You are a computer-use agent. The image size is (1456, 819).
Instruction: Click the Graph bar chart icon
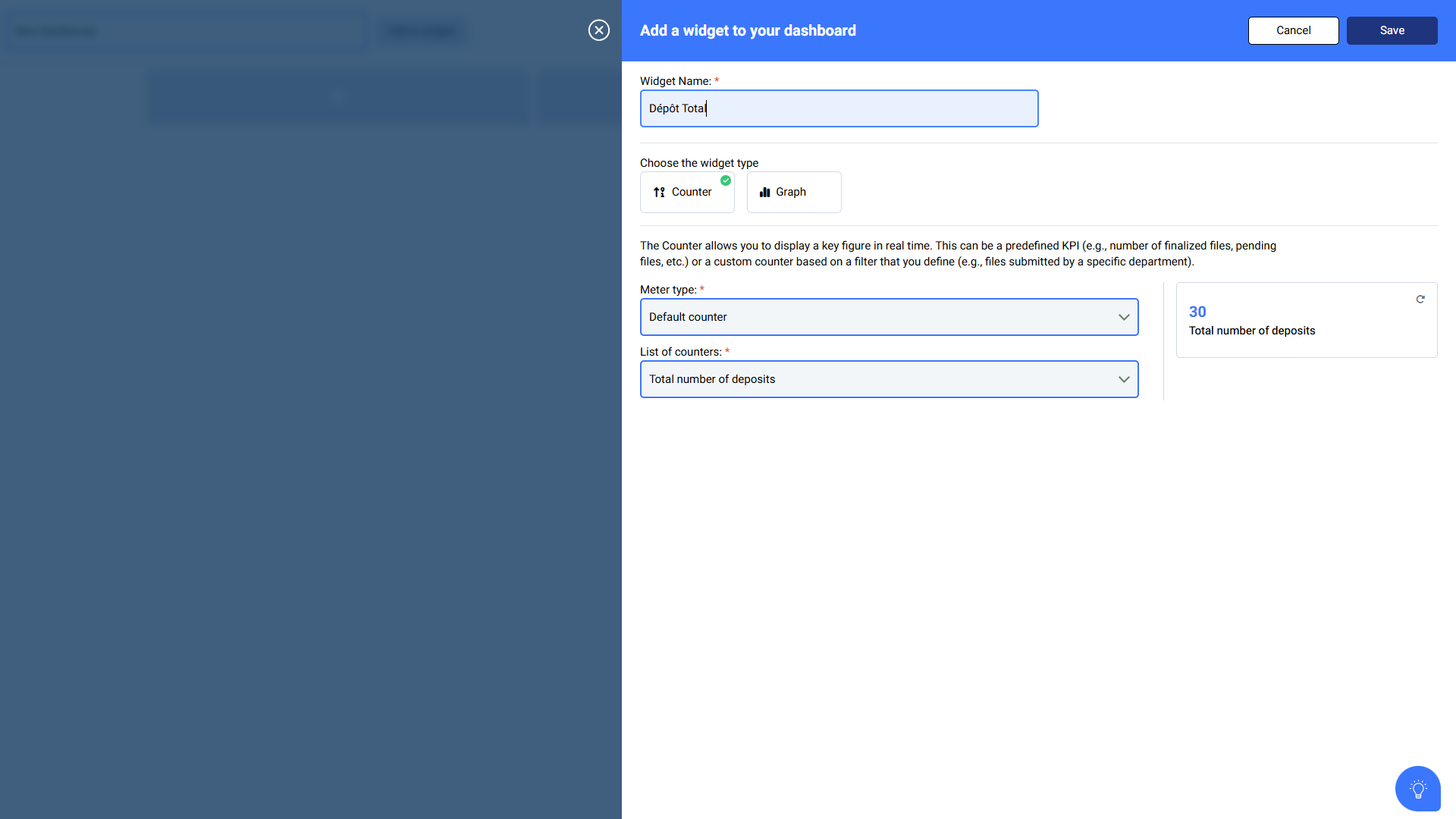coord(764,193)
